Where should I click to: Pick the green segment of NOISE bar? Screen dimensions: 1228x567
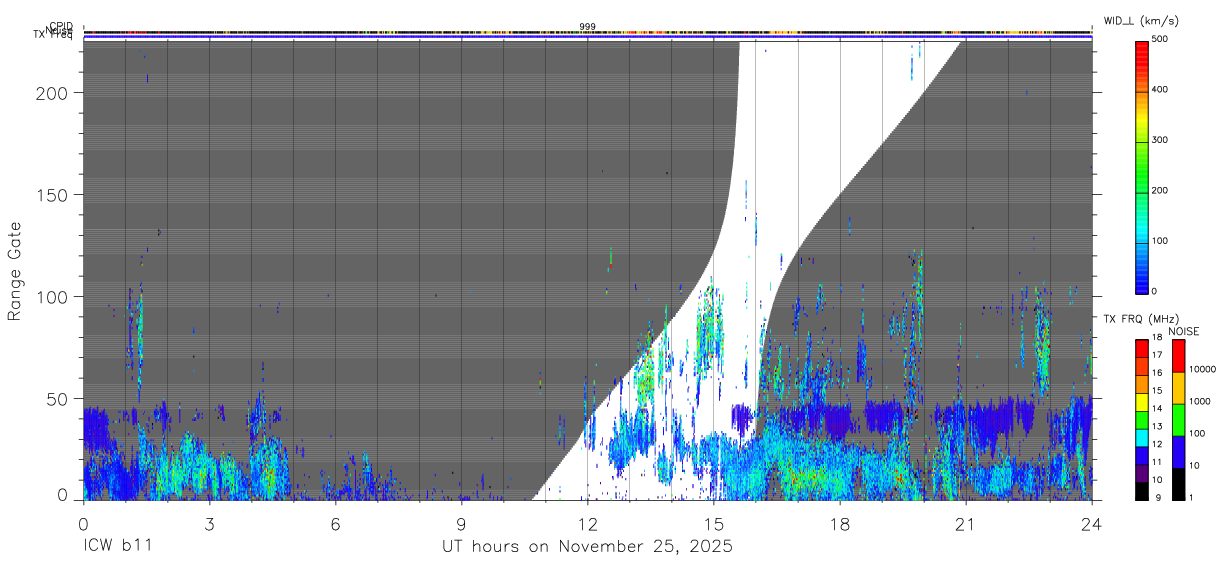click(1178, 420)
